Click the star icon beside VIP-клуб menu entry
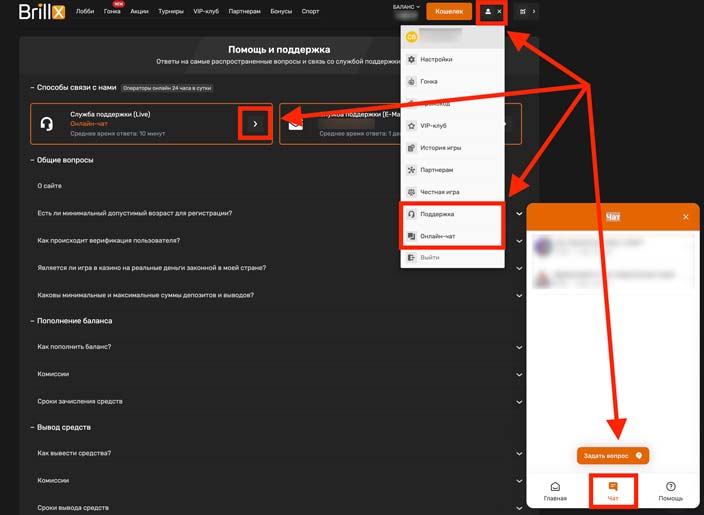The height and width of the screenshot is (515, 704). tap(411, 126)
